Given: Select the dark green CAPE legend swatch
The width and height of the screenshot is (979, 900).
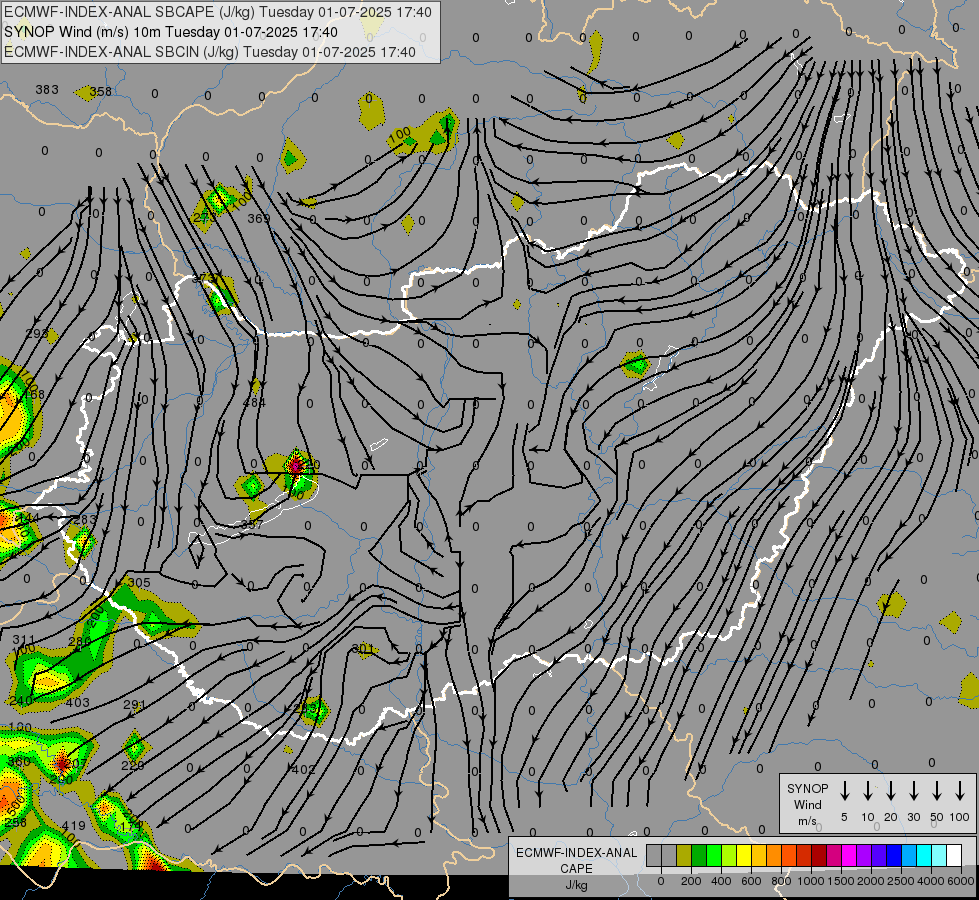Looking at the screenshot, I should (699, 855).
